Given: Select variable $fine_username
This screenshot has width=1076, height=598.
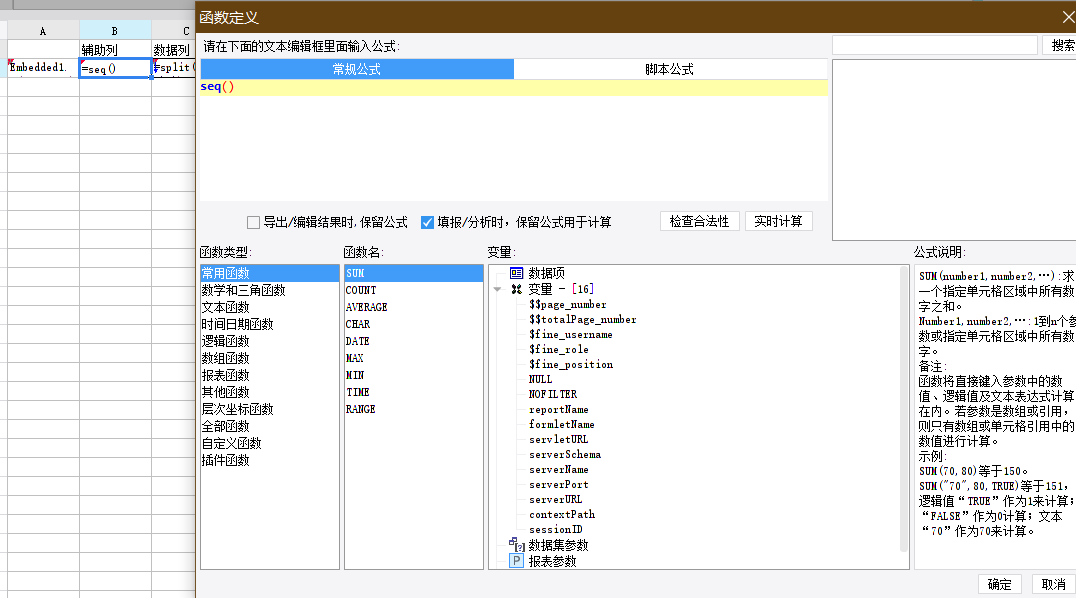Looking at the screenshot, I should [571, 334].
